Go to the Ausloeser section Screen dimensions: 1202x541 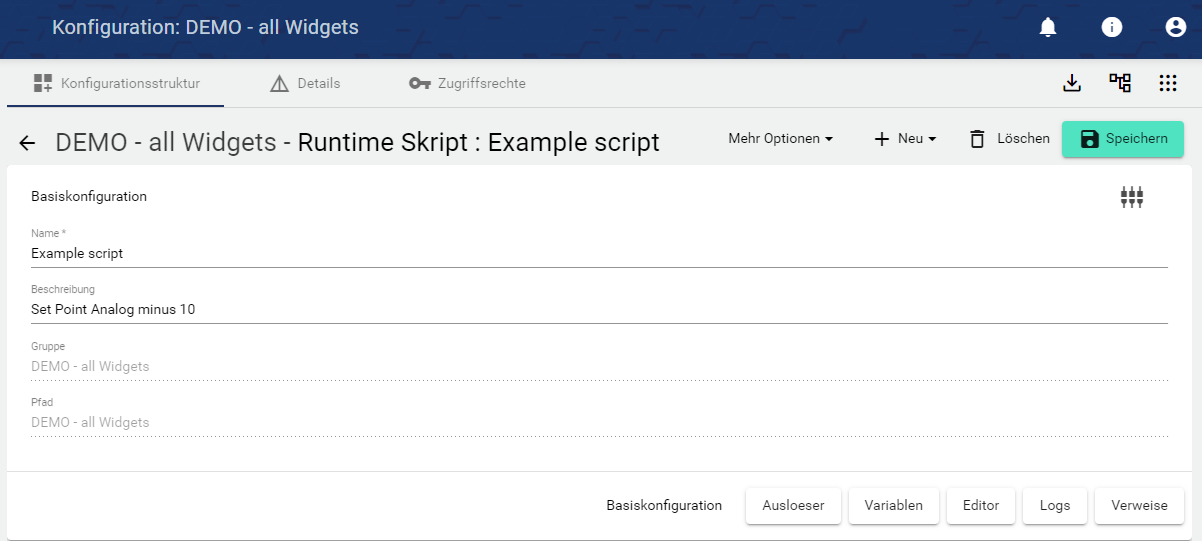793,506
